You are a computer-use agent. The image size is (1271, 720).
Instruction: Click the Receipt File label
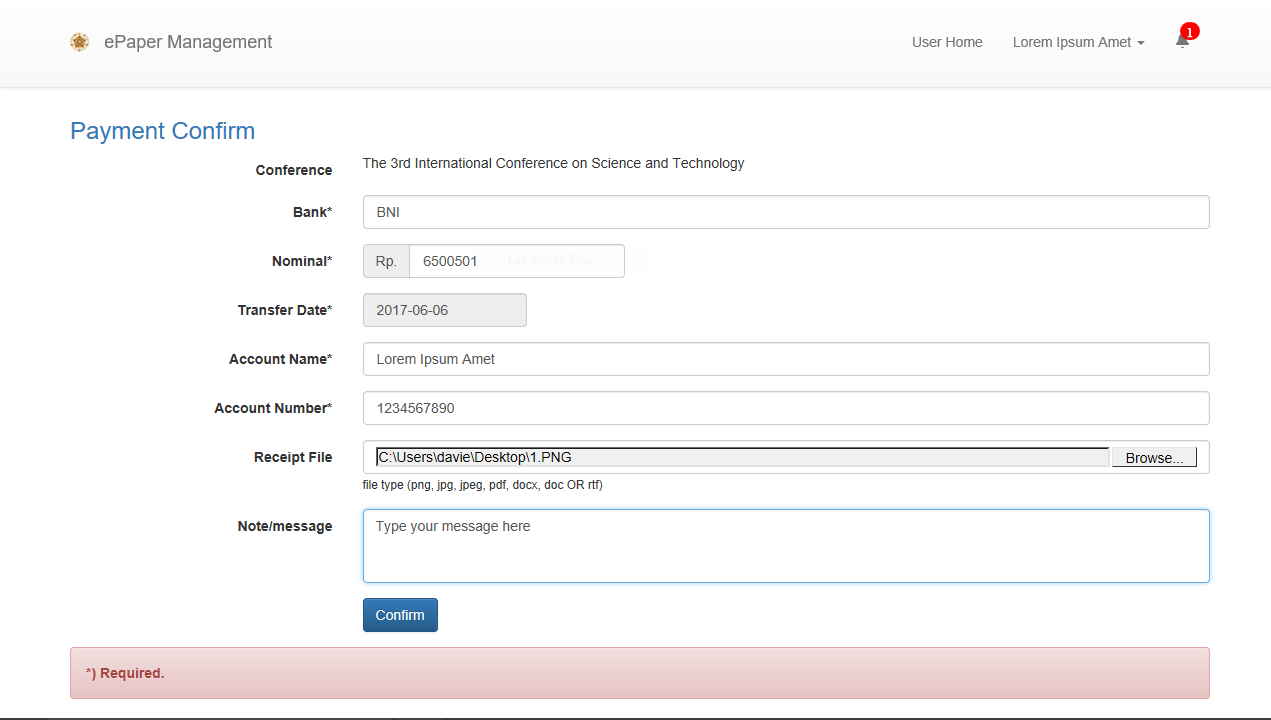pyautogui.click(x=292, y=457)
